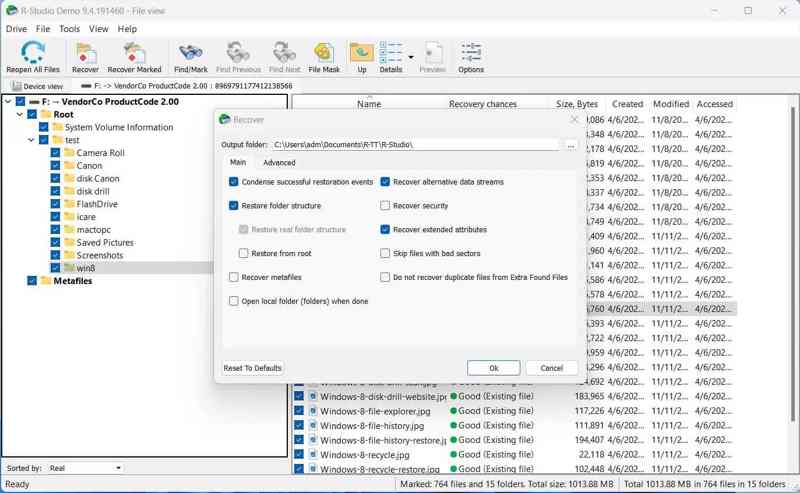Uncheck Restore folder structure option
Screen dimensions: 800x493
coord(234,206)
